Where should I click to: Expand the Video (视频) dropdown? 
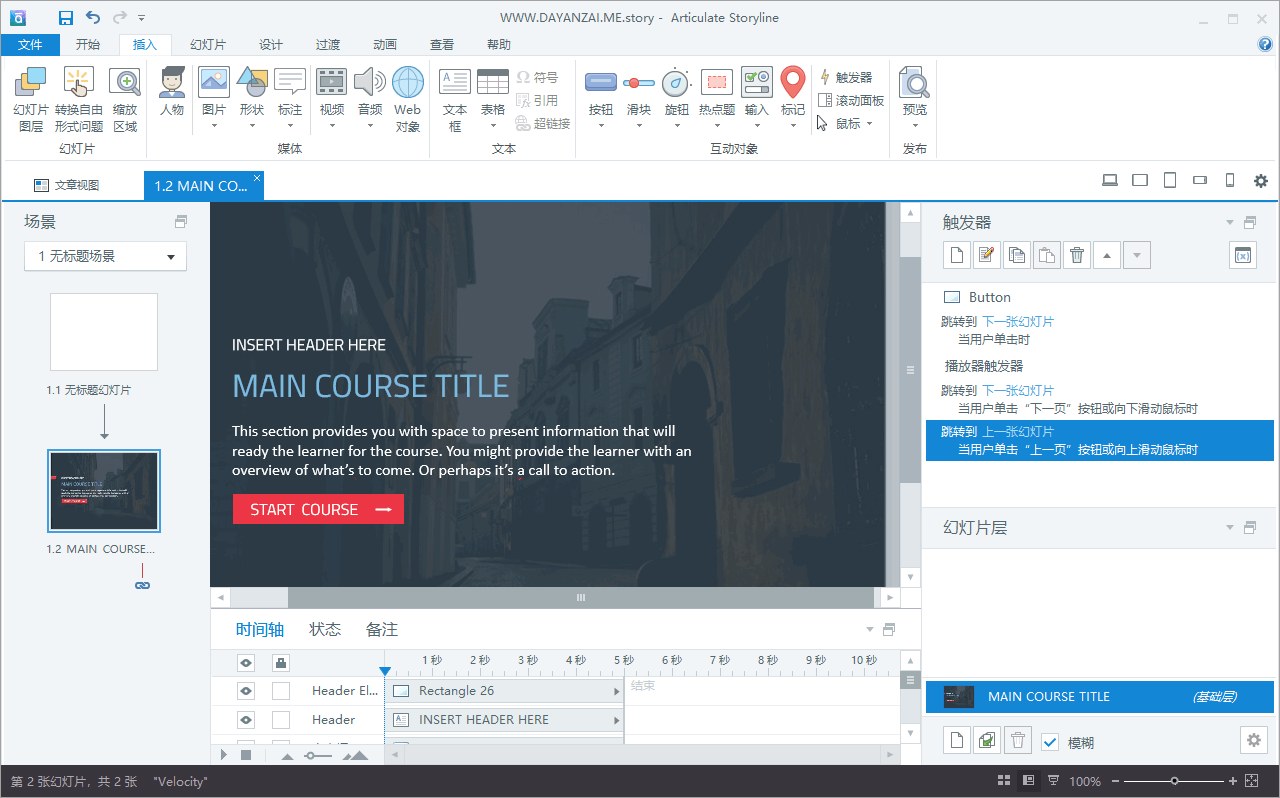(332, 126)
